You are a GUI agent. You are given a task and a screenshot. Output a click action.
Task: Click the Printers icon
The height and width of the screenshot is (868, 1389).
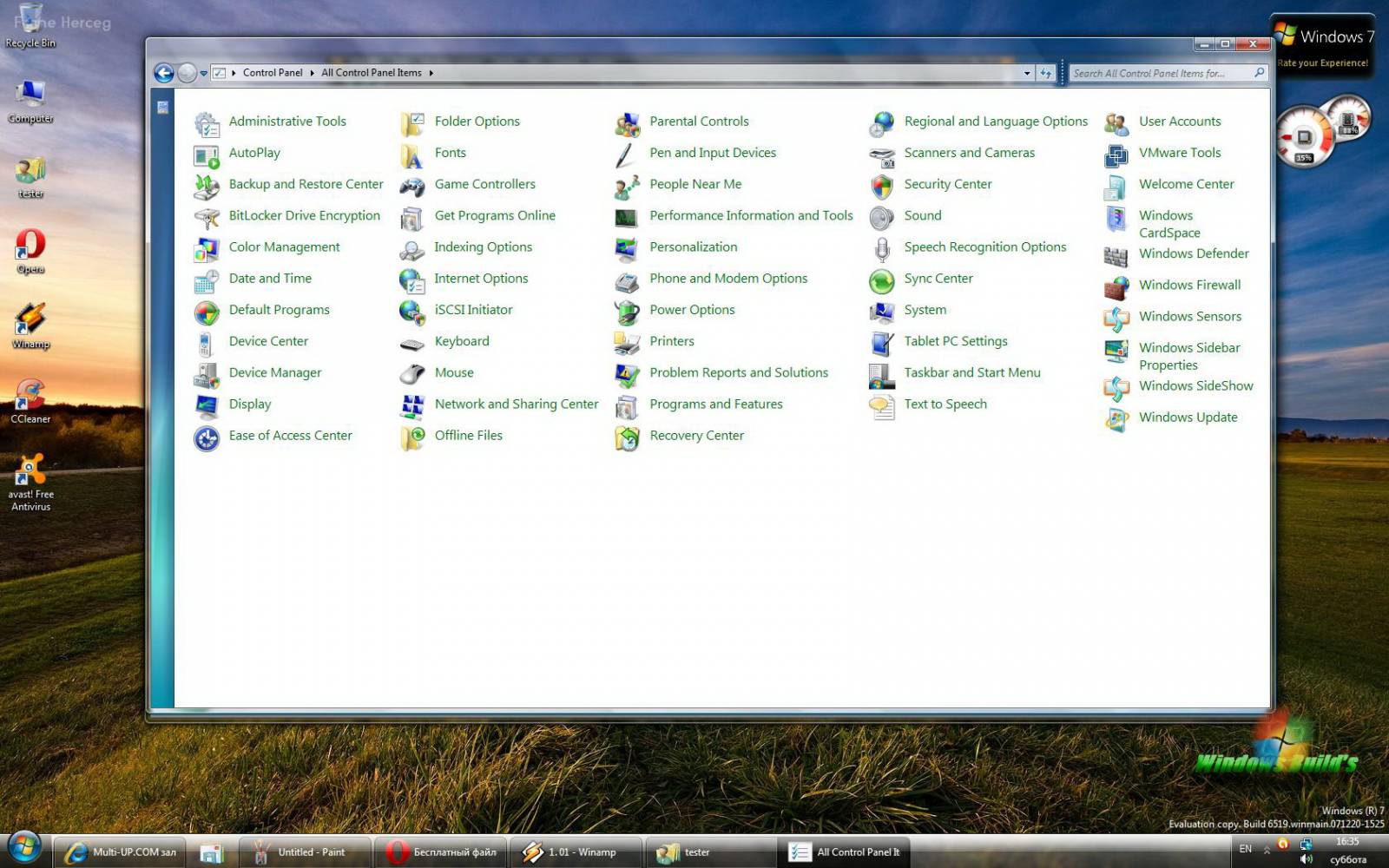click(x=627, y=345)
